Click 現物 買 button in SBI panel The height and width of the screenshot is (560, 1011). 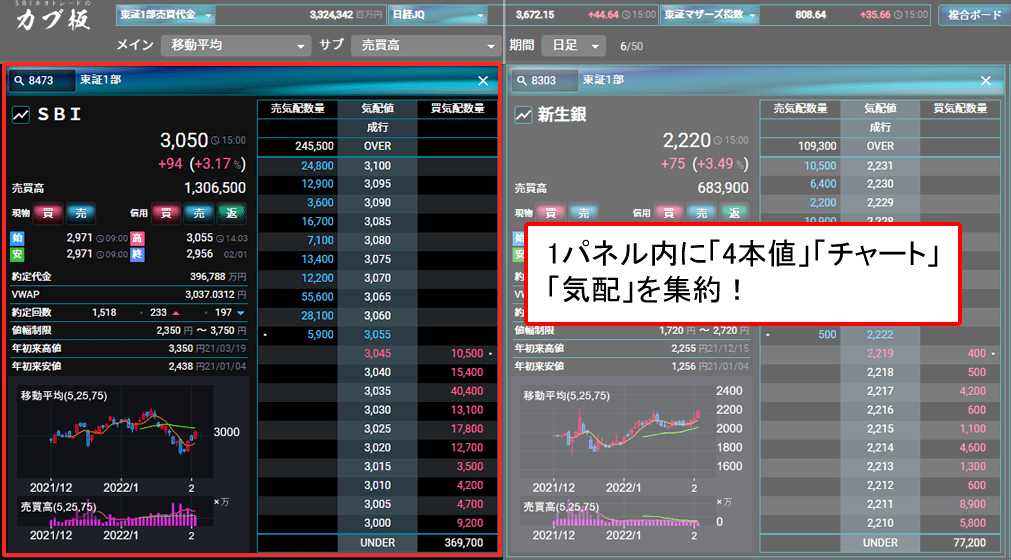tap(48, 213)
